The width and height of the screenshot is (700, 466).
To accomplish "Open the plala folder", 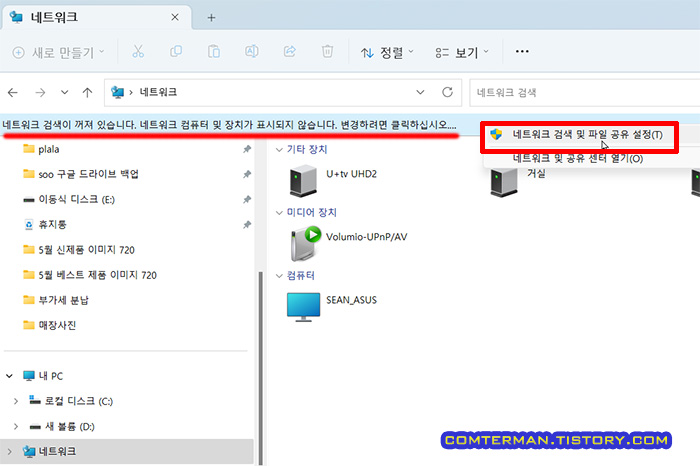I will point(48,149).
